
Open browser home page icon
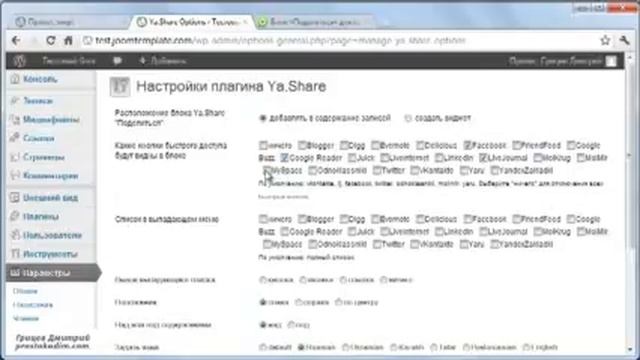68,40
